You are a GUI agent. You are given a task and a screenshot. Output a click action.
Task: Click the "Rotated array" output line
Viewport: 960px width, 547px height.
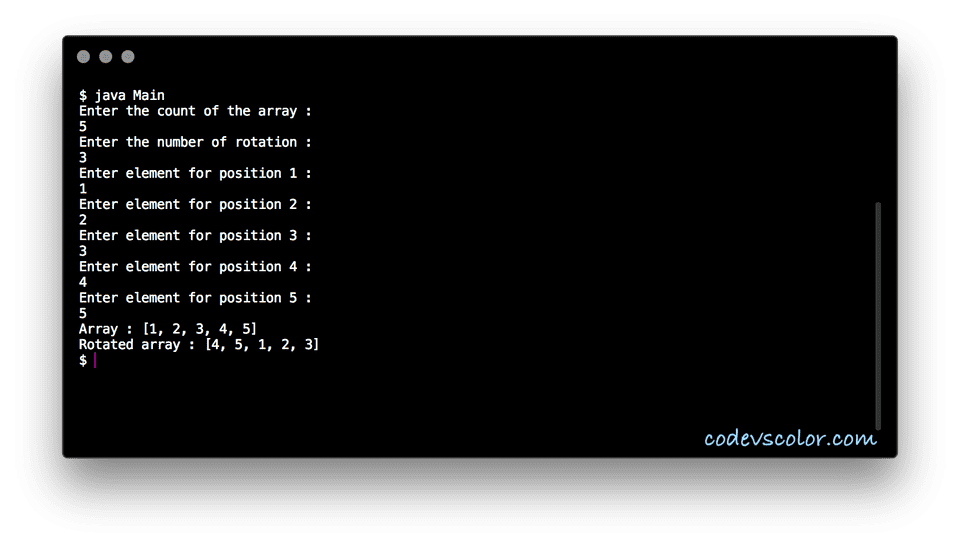point(199,344)
